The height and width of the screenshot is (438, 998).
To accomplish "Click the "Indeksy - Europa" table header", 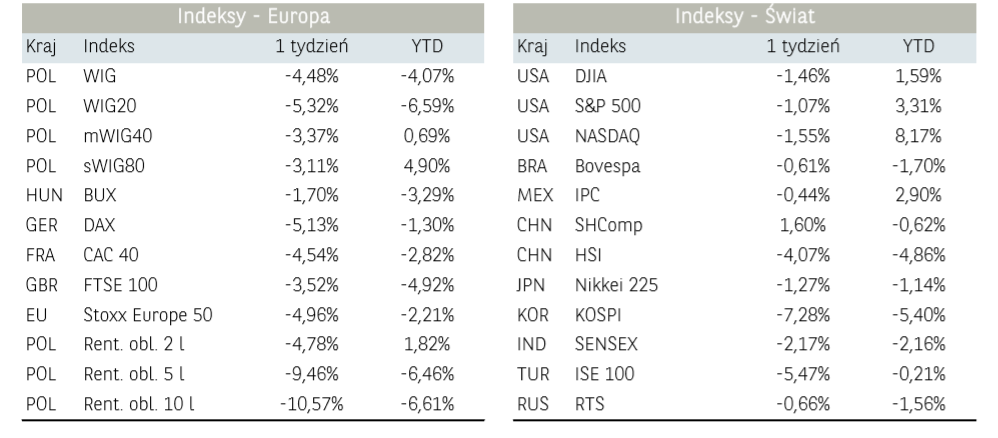I will click(x=253, y=17).
